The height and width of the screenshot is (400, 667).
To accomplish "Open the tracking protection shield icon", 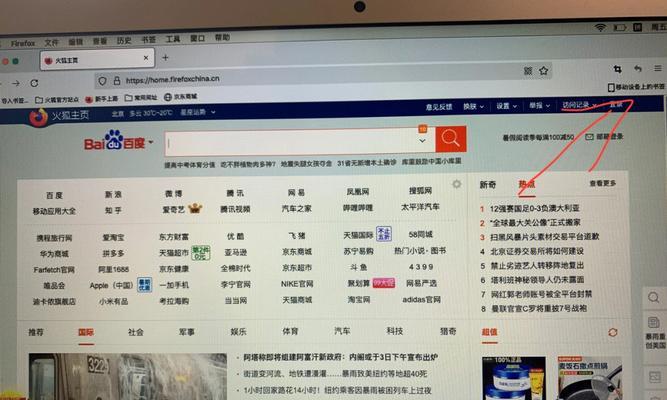I will click(x=102, y=81).
